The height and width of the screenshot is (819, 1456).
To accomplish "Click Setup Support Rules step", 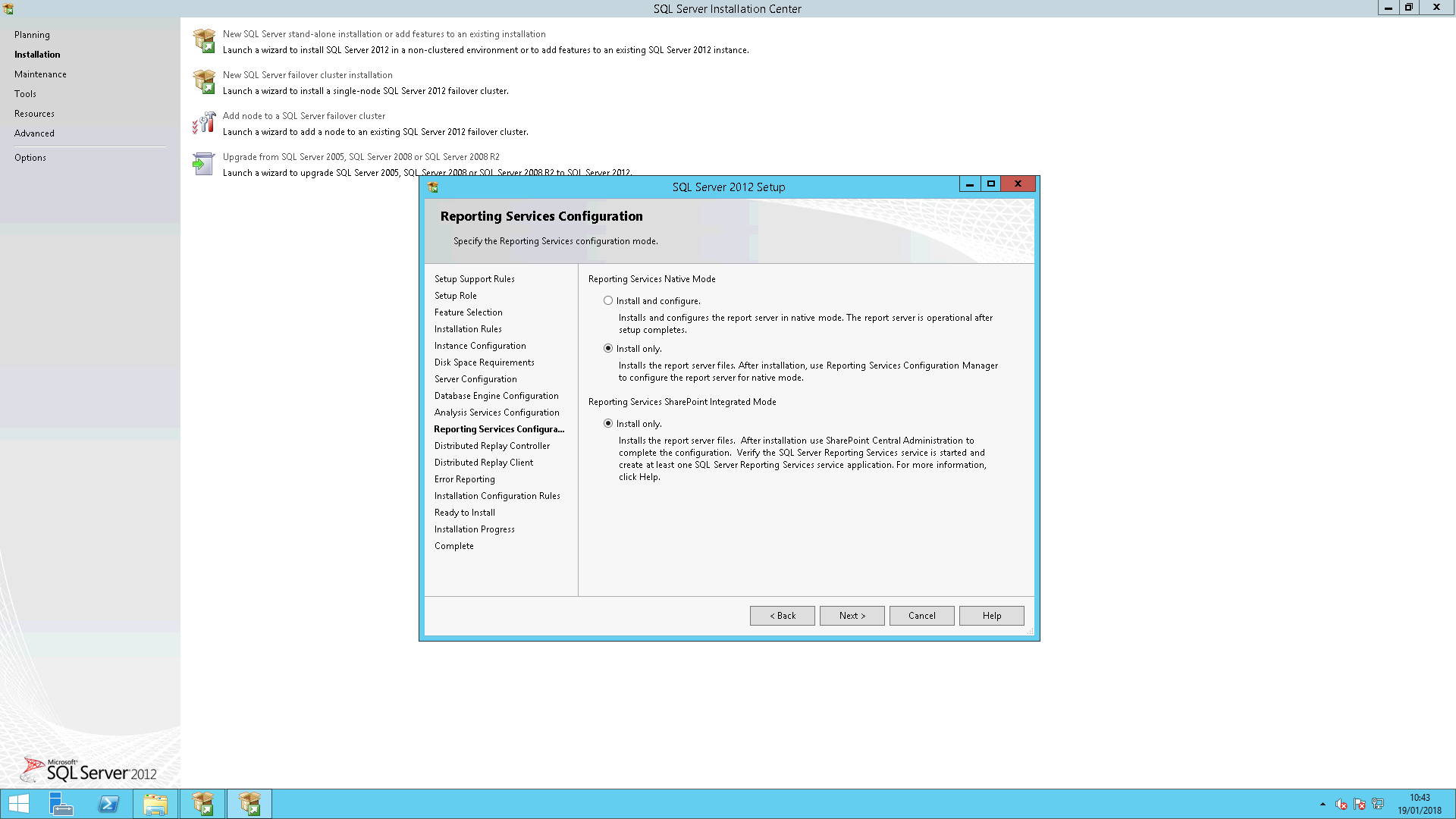I will [475, 279].
